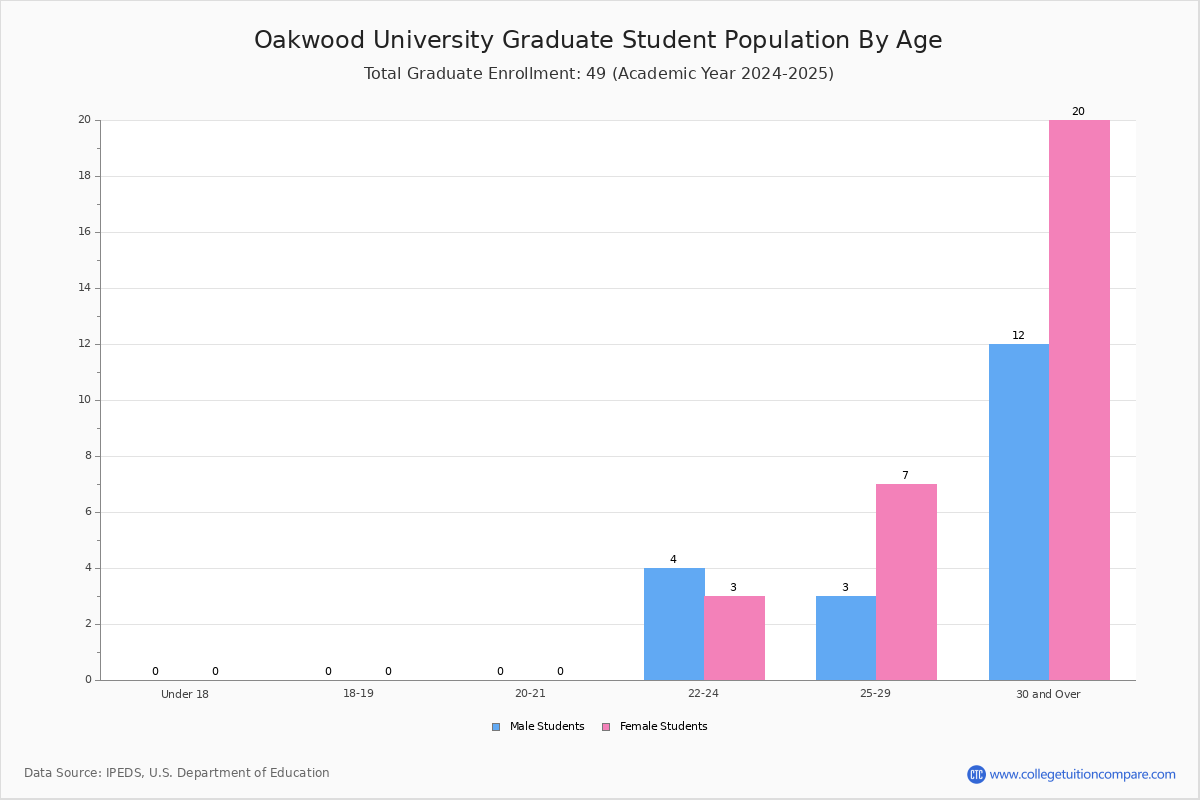Screen dimensions: 1200x800
Task: Click the Total Graduate Enrollment subtitle
Action: click(x=598, y=74)
